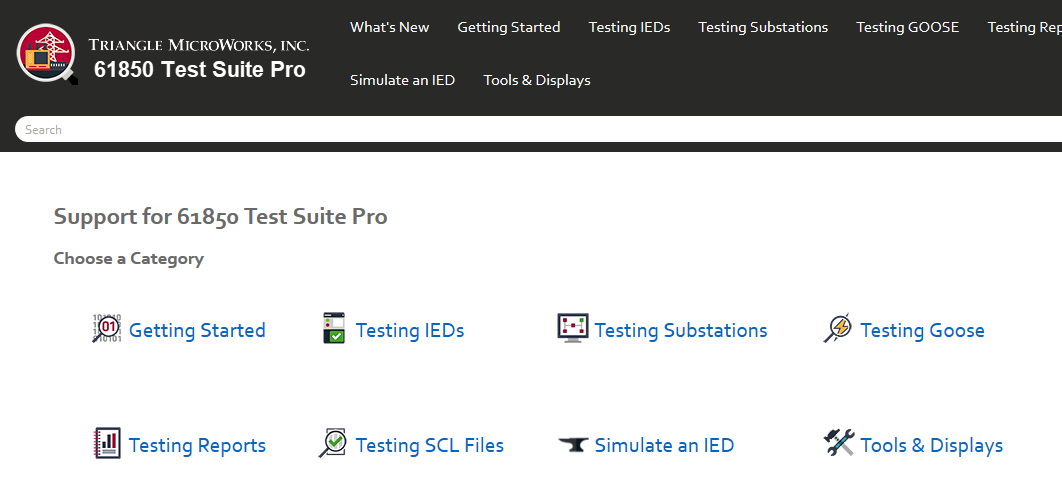The image size is (1062, 490).
Task: Follow the Testing SCL Files link
Action: [429, 446]
